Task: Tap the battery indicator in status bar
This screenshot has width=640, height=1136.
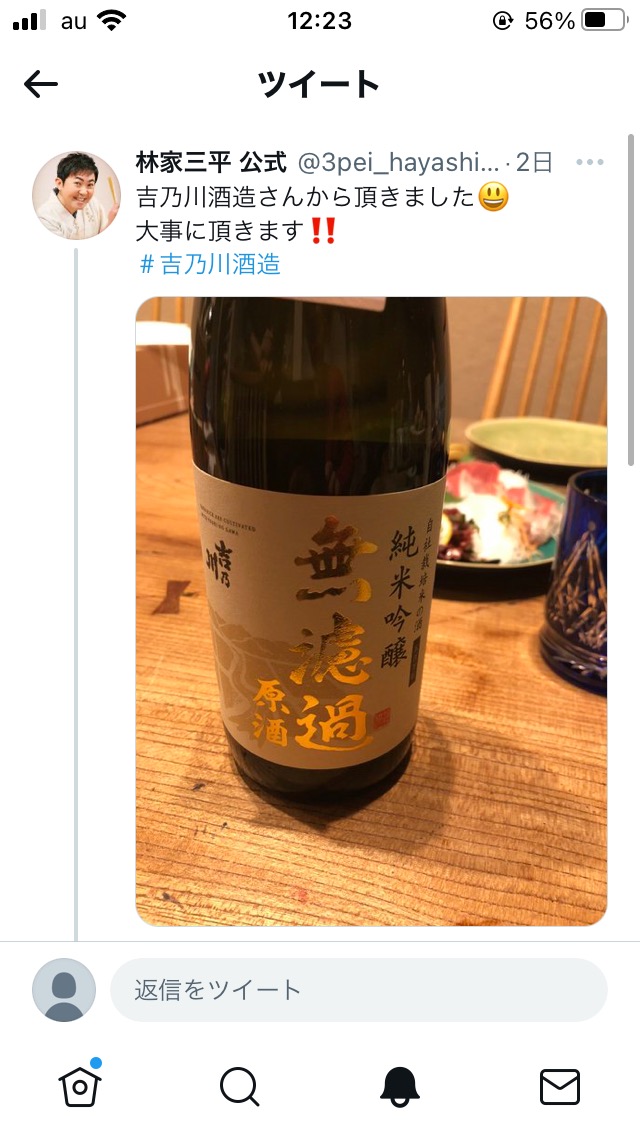Action: coord(604,20)
